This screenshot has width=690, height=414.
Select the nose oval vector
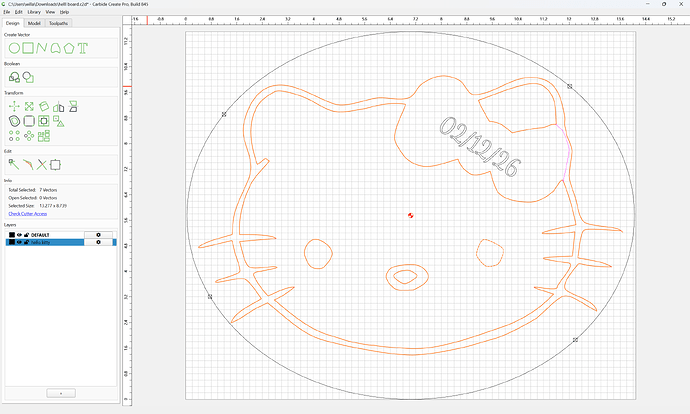tap(407, 277)
